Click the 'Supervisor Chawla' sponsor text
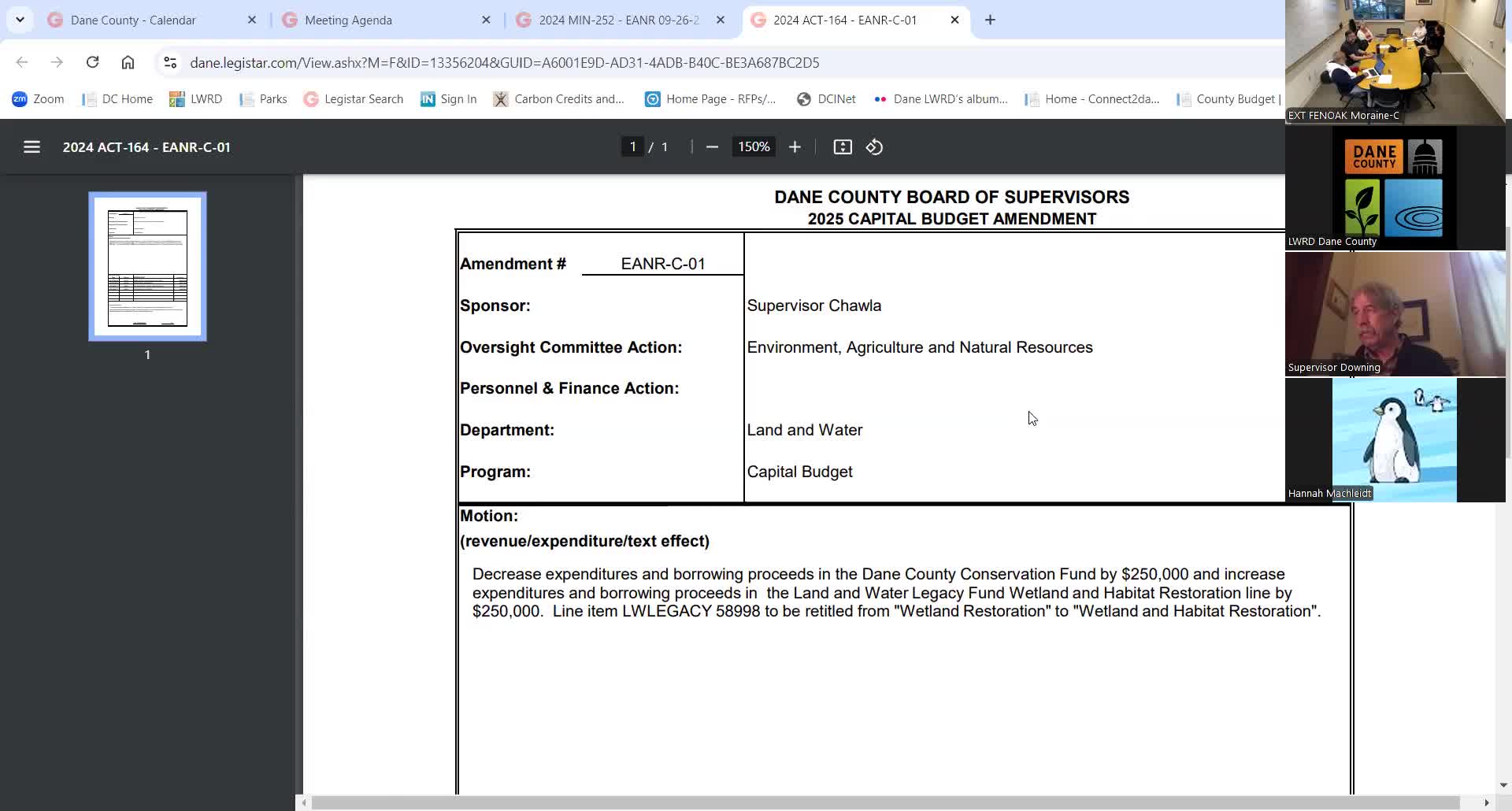The width and height of the screenshot is (1512, 811). pyautogui.click(x=814, y=306)
